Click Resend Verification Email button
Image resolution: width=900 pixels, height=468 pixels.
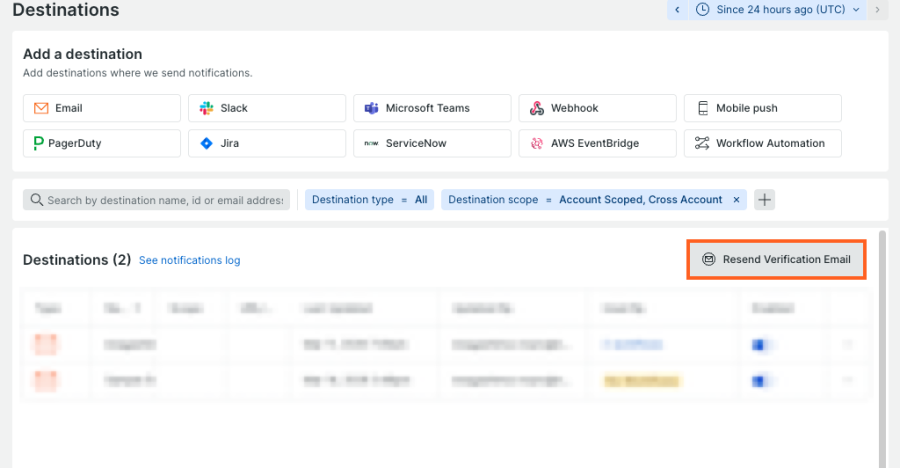tap(777, 260)
